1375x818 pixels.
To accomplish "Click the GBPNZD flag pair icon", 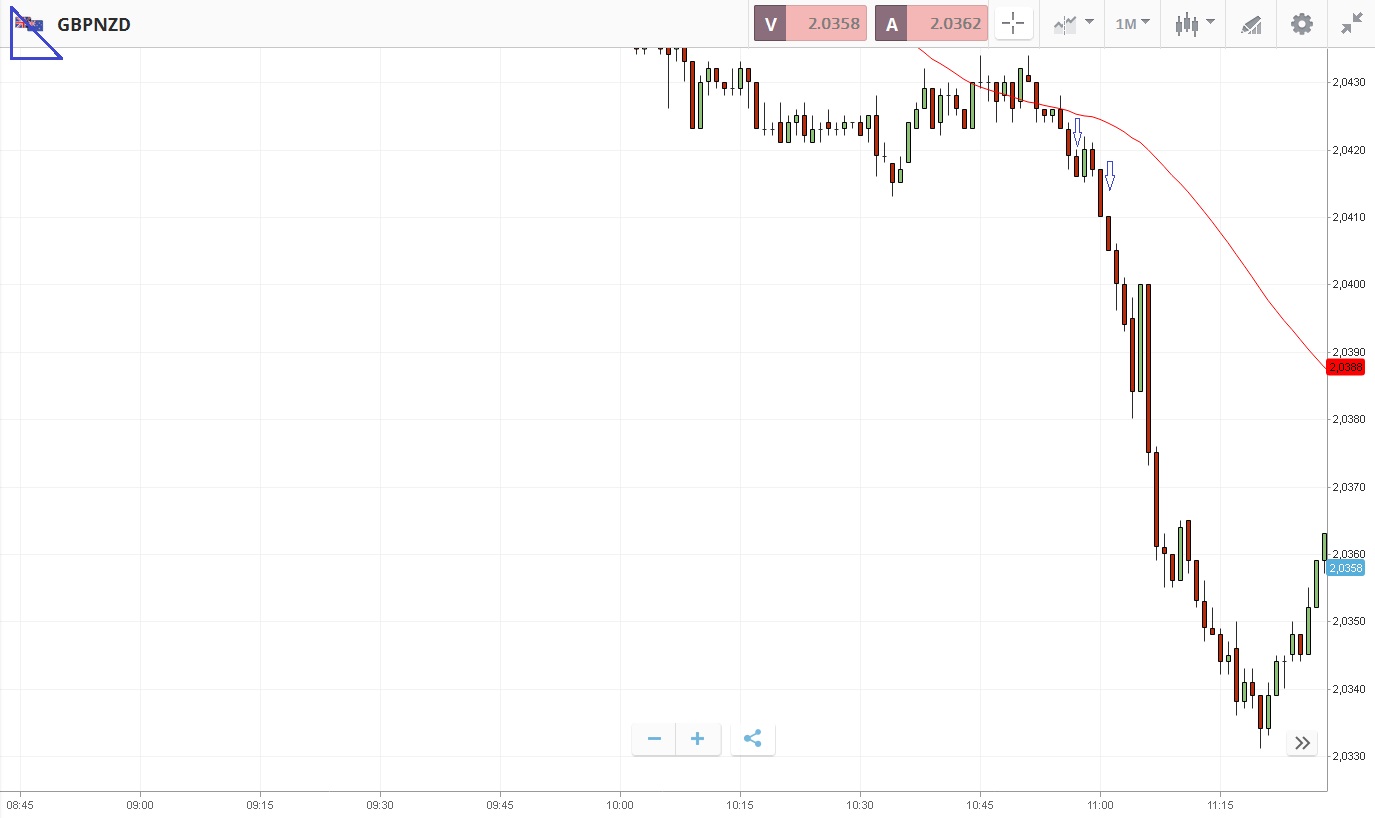I will 29,24.
